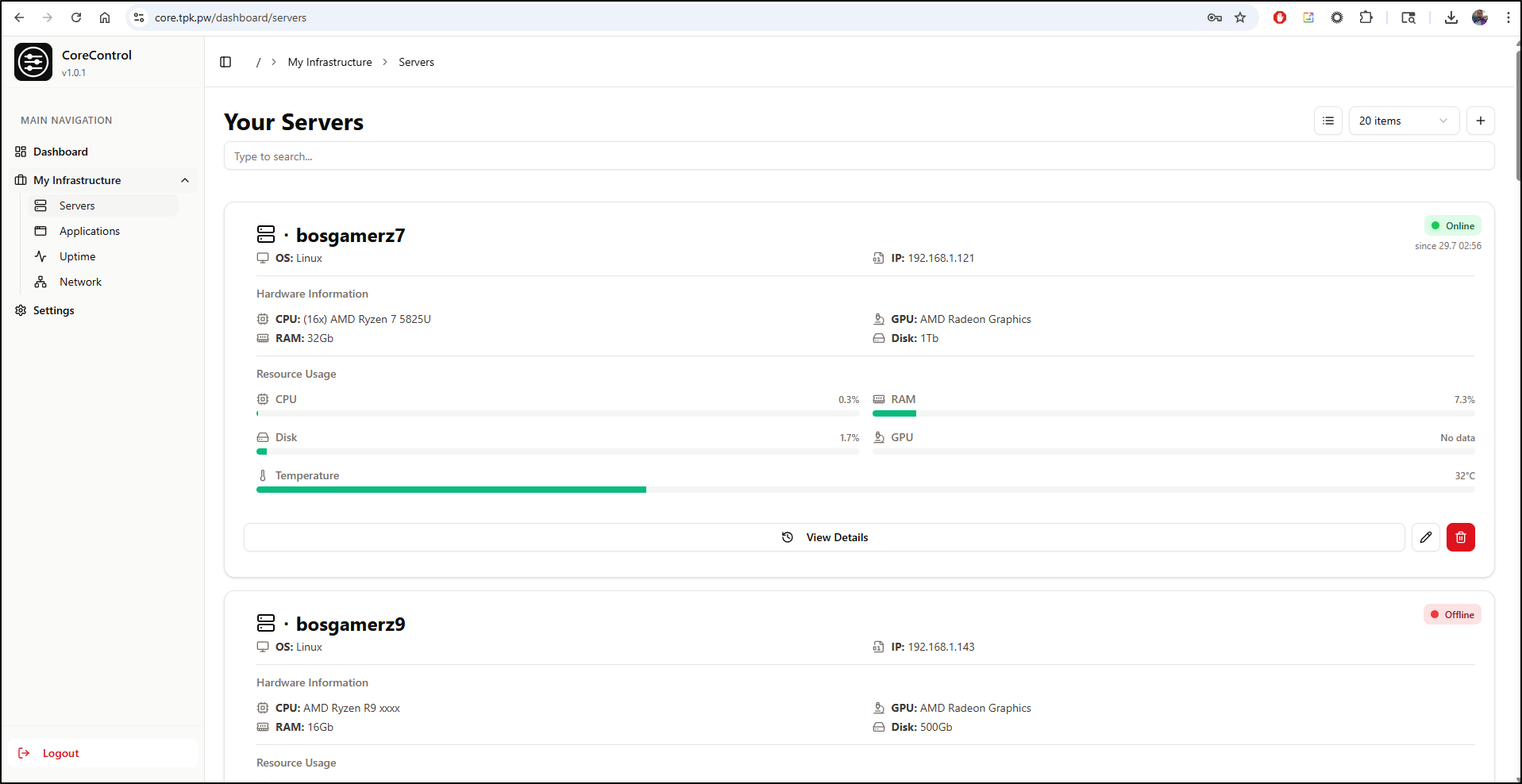
Task: Click bosgamerz7 Online status badge
Action: 1452,226
